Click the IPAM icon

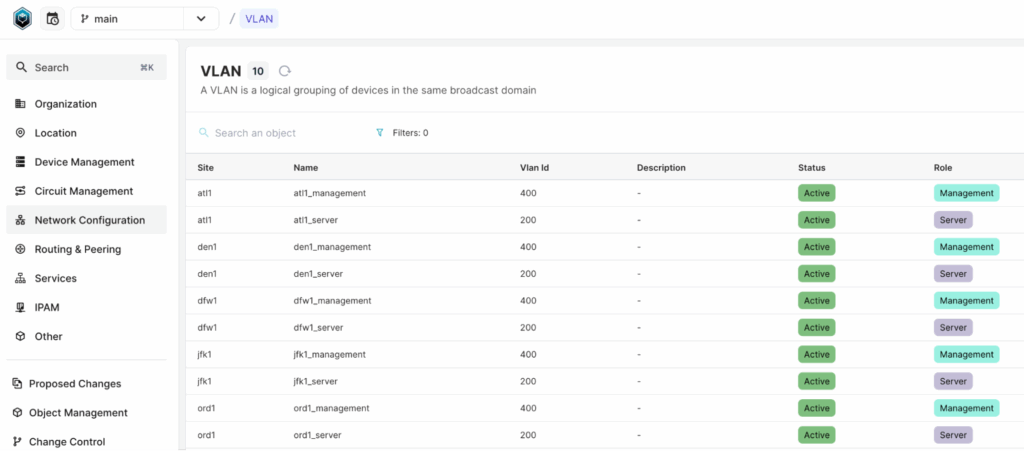pyautogui.click(x=20, y=307)
